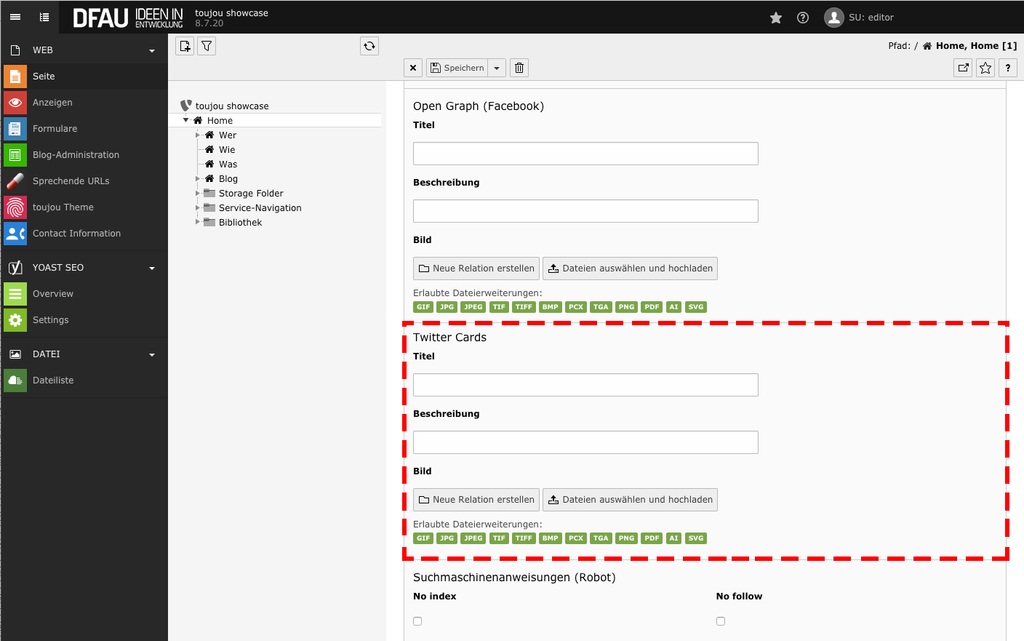Click the delete trash icon
The width and height of the screenshot is (1024, 641).
pos(519,68)
